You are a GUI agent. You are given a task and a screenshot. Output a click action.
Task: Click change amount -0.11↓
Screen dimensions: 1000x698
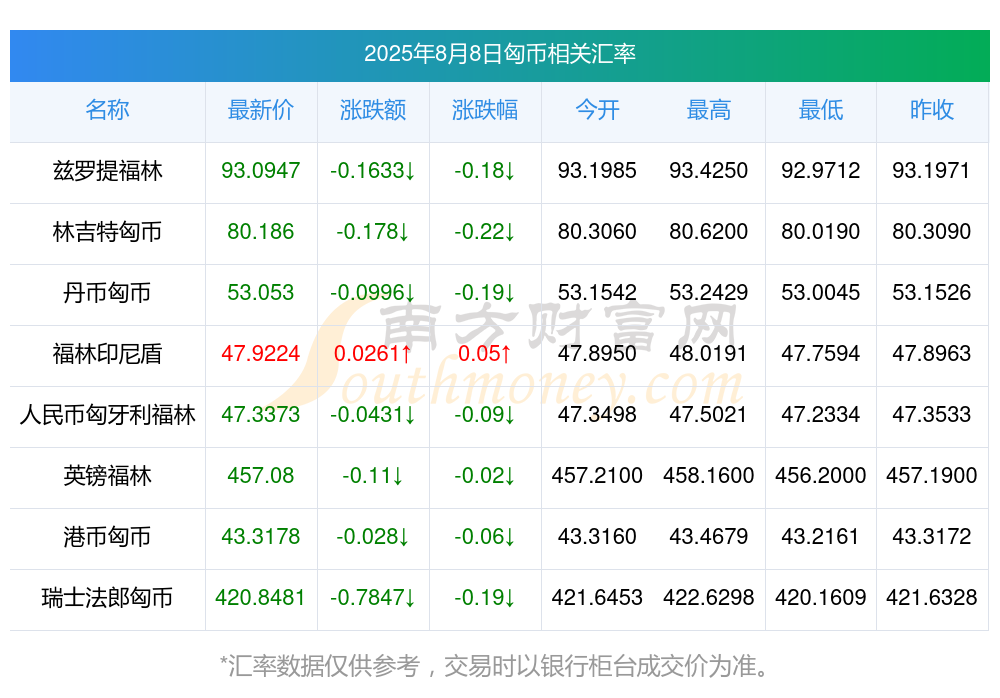372,475
